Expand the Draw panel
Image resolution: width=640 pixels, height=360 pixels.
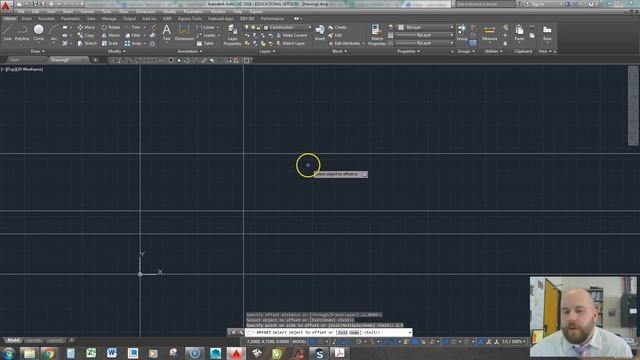[x=38, y=51]
